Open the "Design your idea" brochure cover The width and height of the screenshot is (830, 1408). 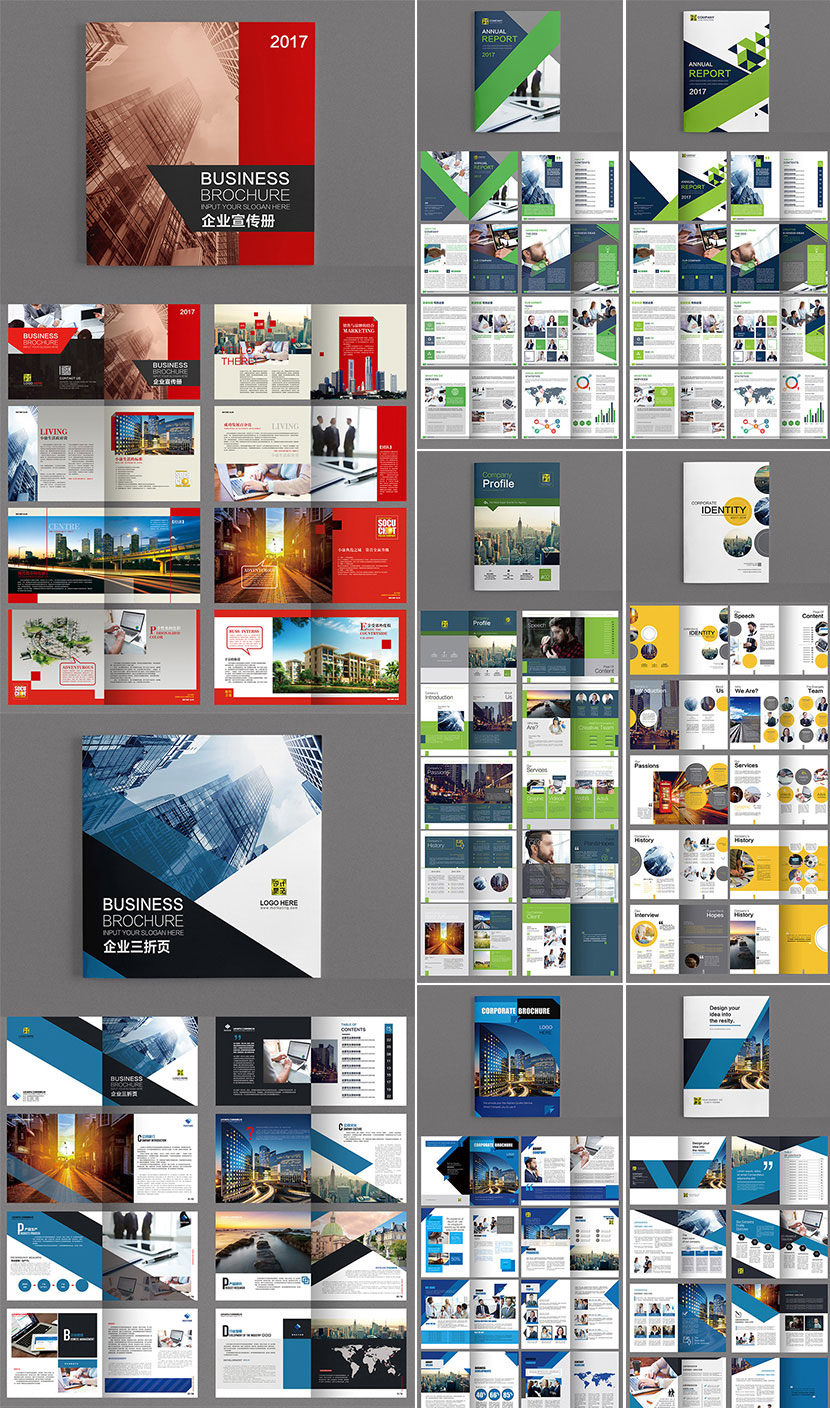tap(726, 1056)
